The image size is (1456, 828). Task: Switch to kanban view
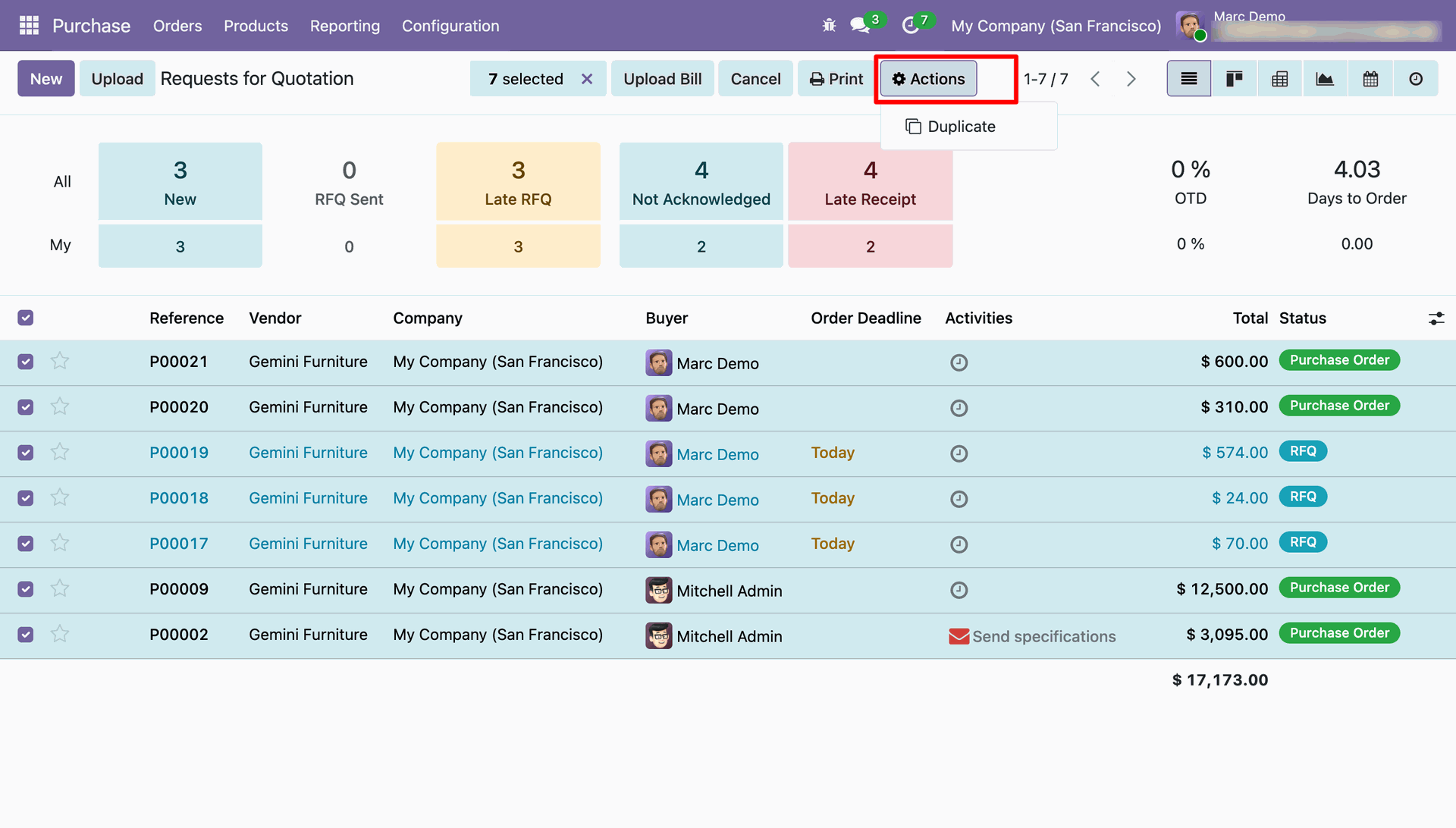1234,79
